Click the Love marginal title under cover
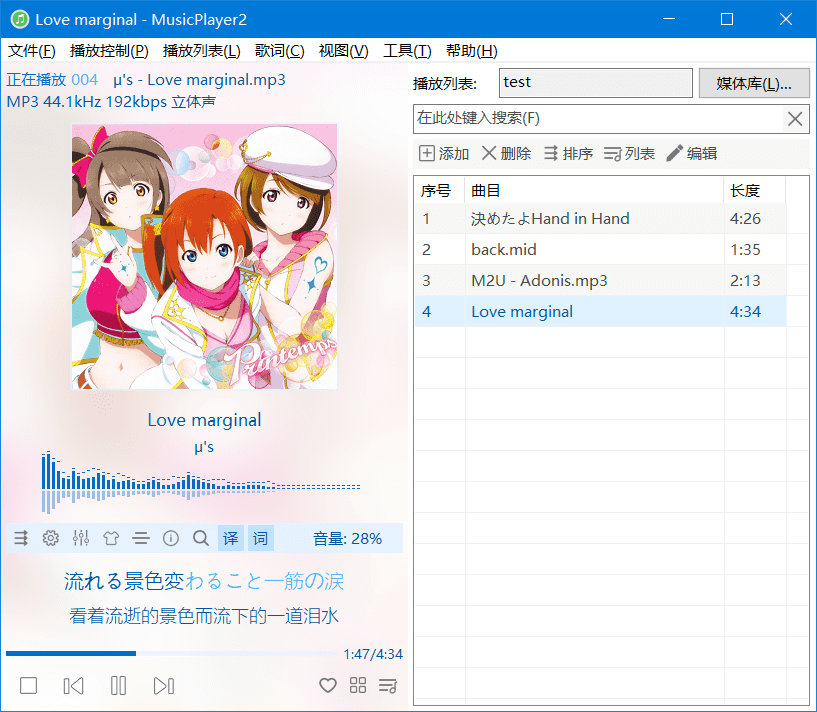 coord(204,420)
